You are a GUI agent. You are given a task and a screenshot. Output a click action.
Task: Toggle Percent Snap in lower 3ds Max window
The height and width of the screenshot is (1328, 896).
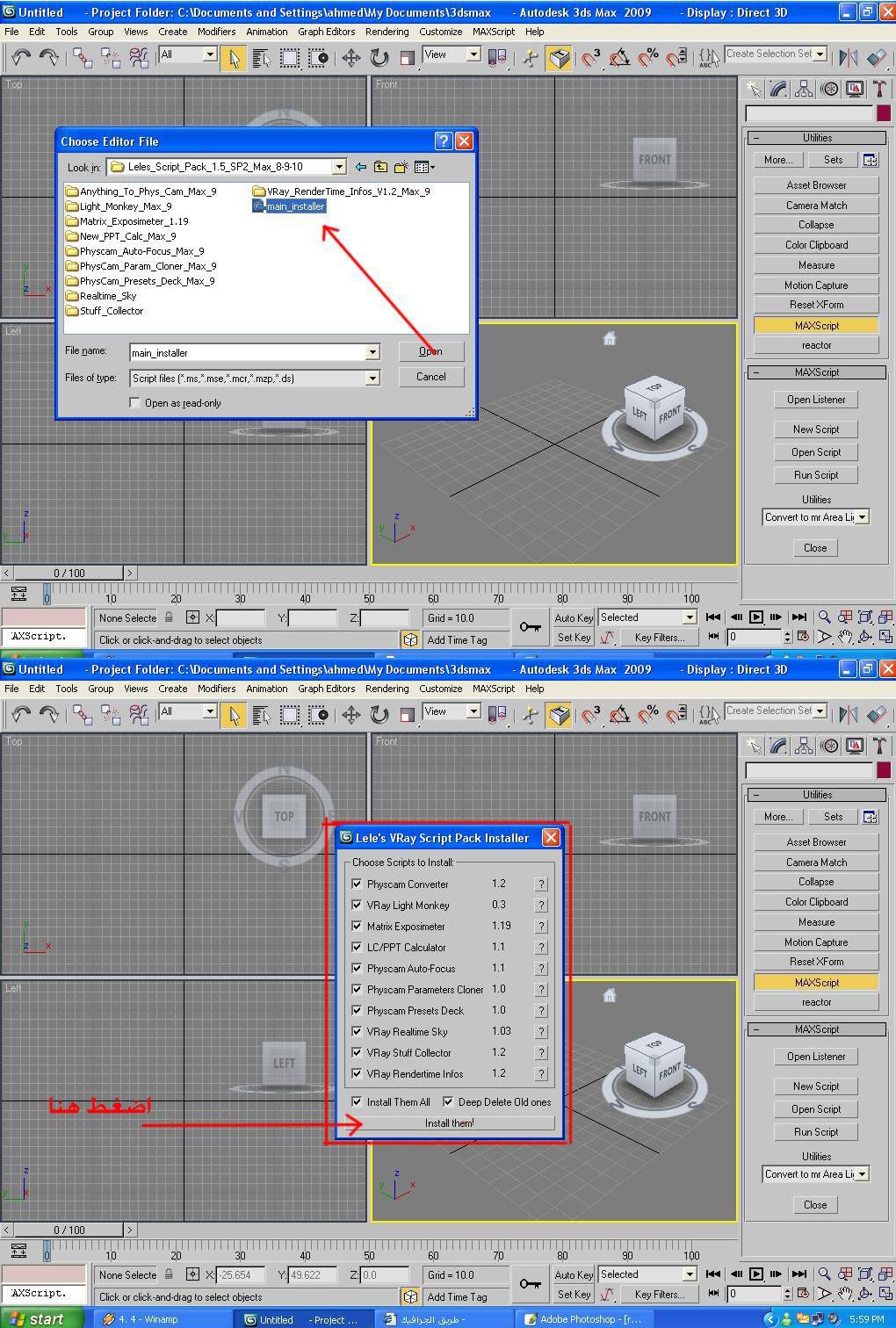648,715
